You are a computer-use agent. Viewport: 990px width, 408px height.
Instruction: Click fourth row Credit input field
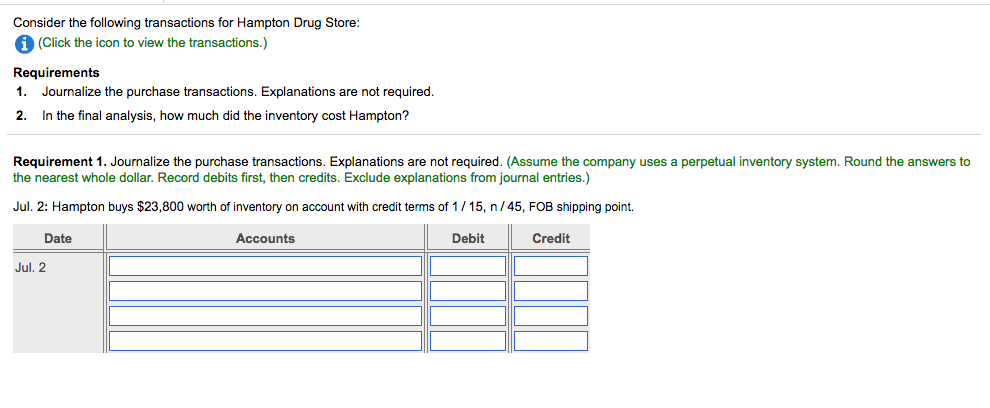[551, 341]
